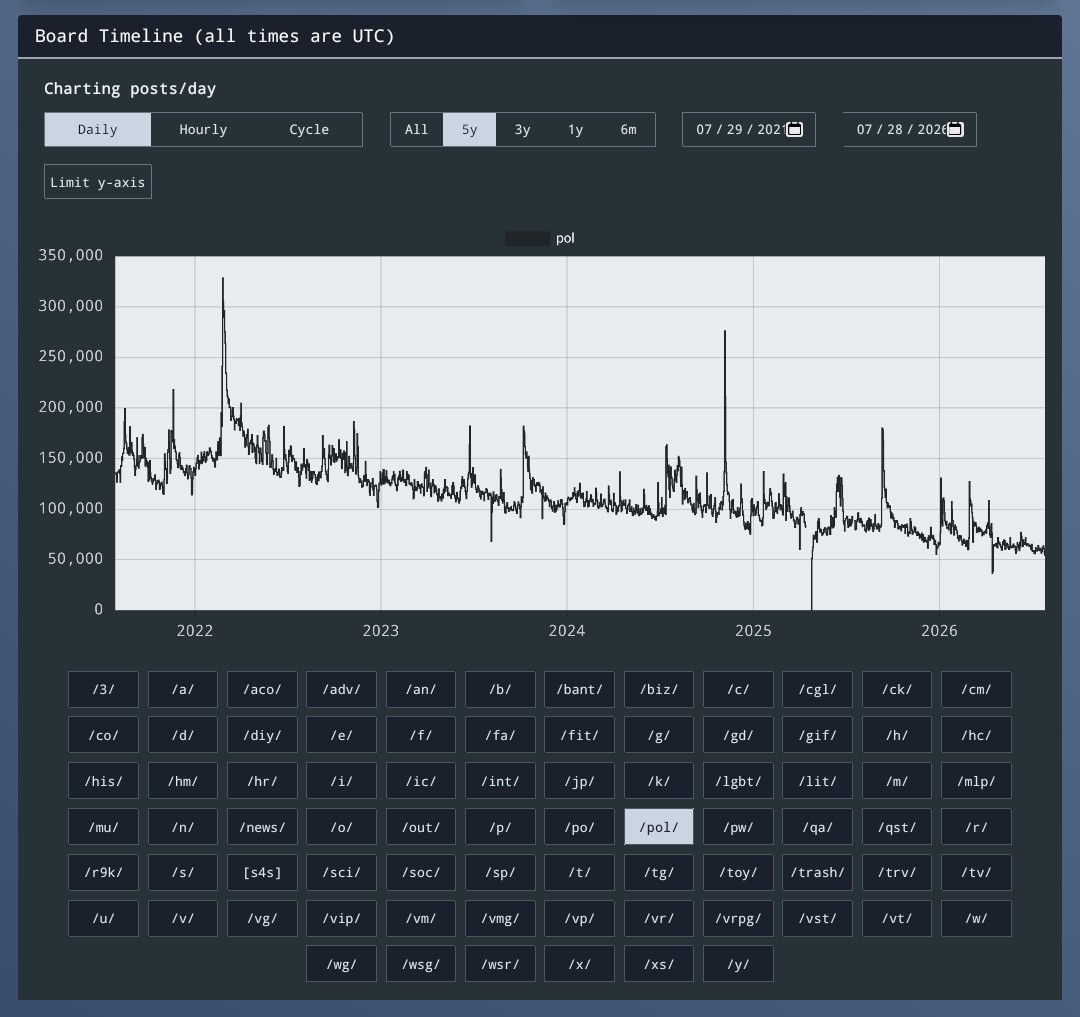Pick the /cgl/ board

click(818, 689)
